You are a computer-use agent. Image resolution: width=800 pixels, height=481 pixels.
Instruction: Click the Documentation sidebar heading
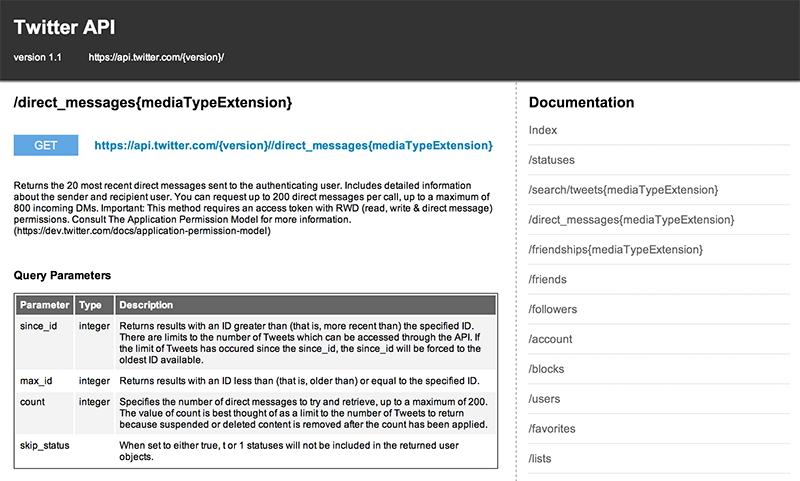[581, 103]
